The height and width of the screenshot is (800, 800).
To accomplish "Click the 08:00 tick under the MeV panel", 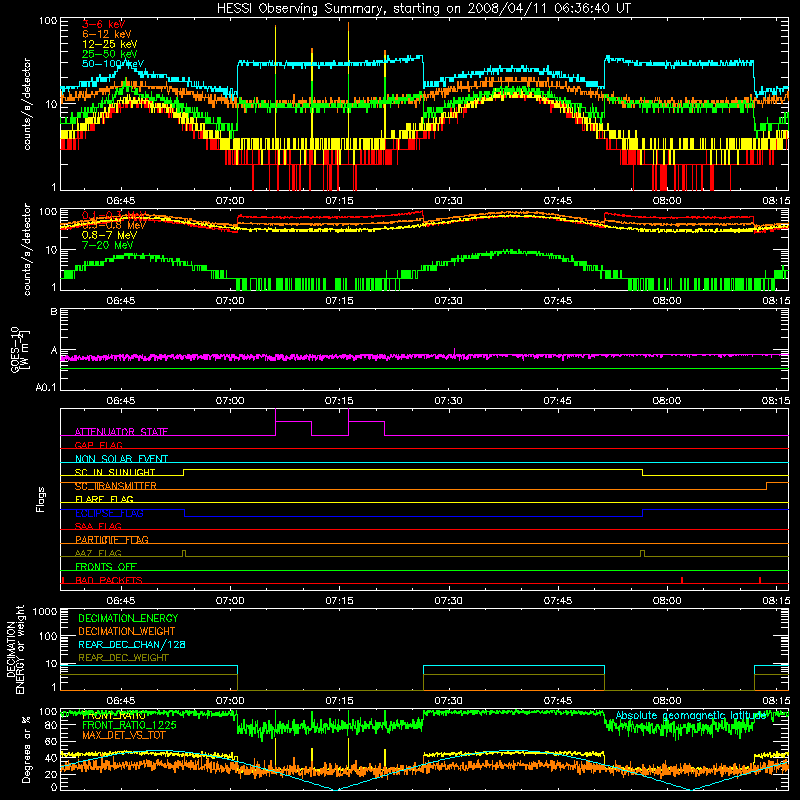I will tap(667, 300).
